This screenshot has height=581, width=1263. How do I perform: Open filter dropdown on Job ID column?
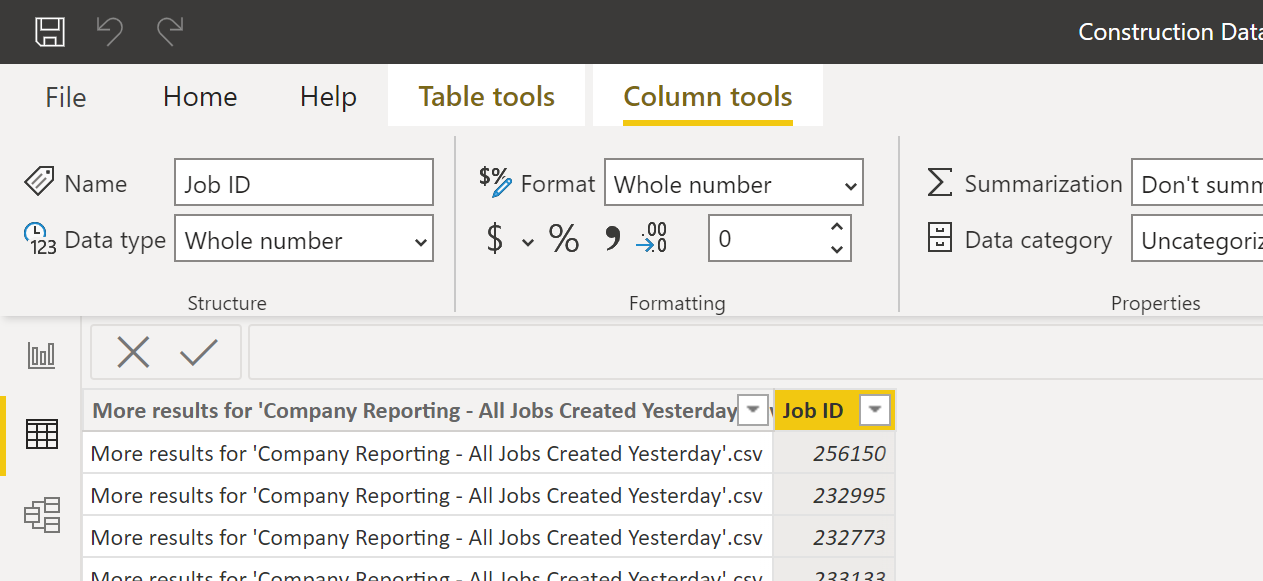pyautogui.click(x=875, y=409)
